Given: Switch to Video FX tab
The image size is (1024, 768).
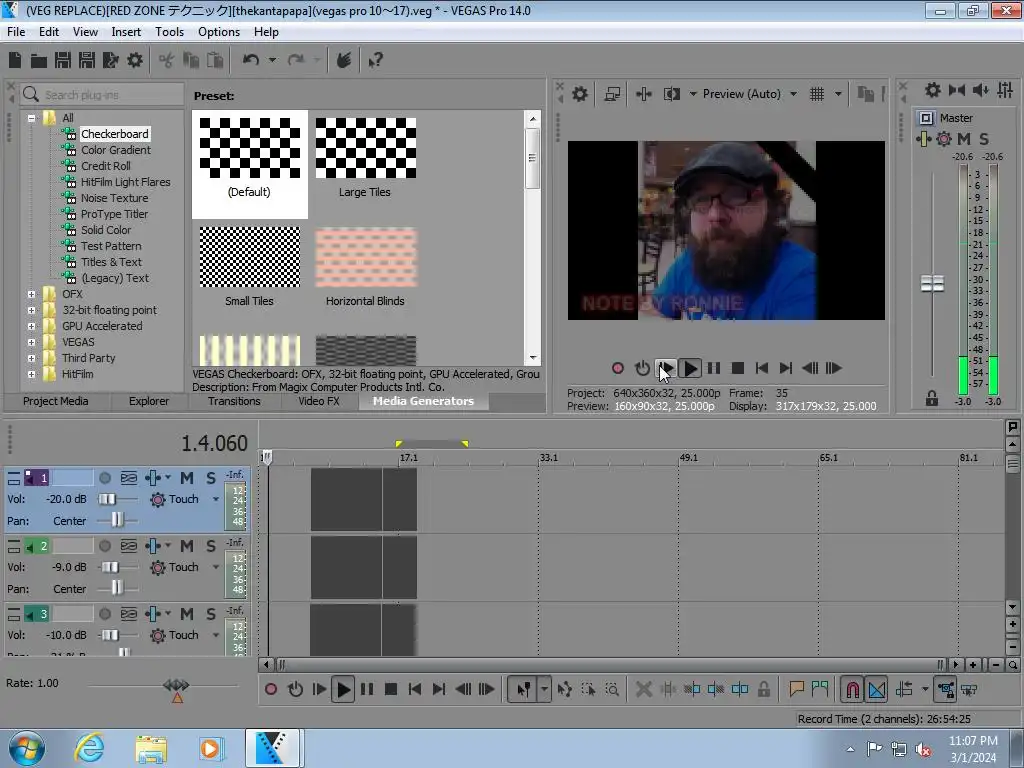Looking at the screenshot, I should (319, 401).
